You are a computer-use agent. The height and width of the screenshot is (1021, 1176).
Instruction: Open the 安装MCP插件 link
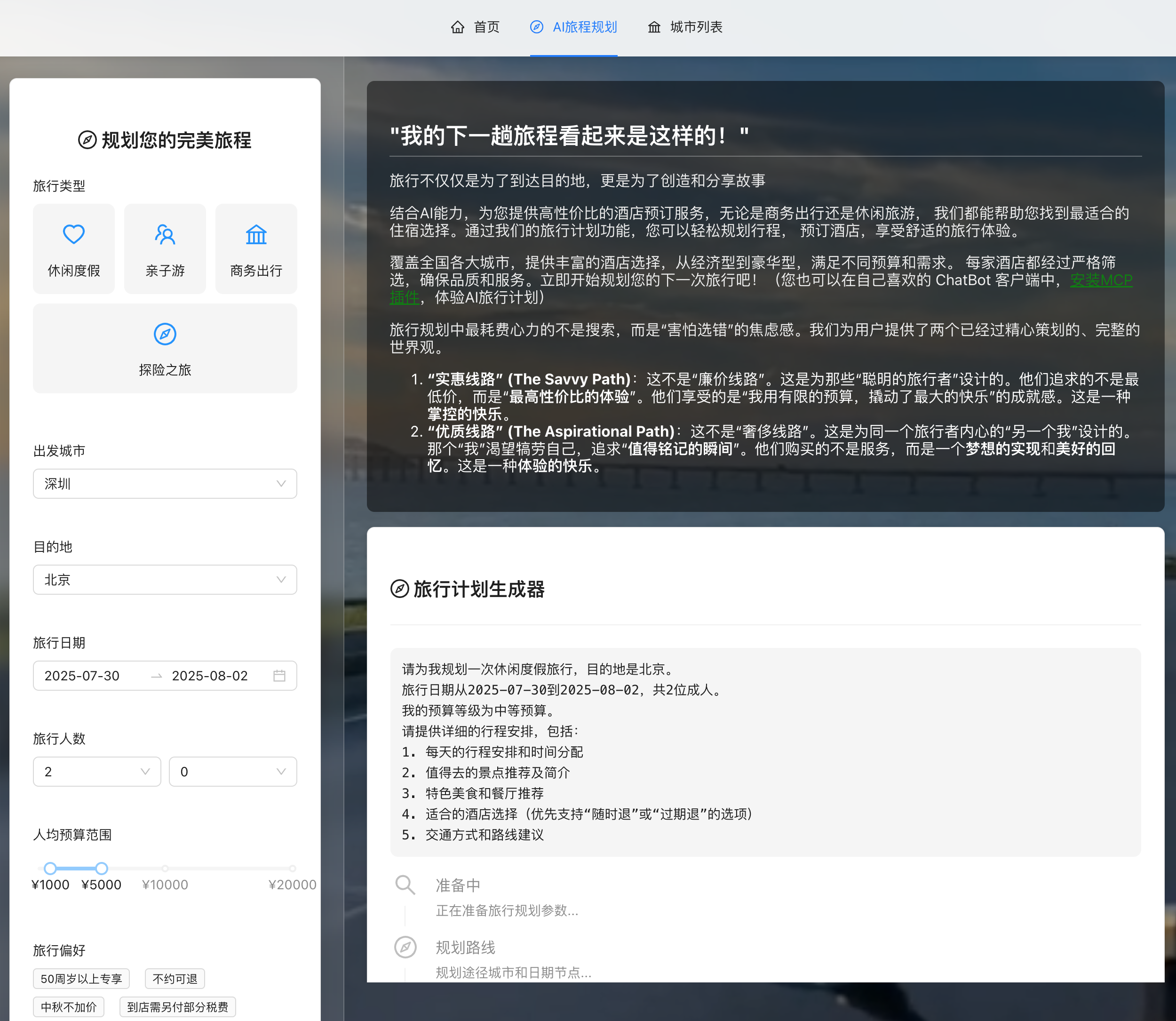pyautogui.click(x=1100, y=280)
